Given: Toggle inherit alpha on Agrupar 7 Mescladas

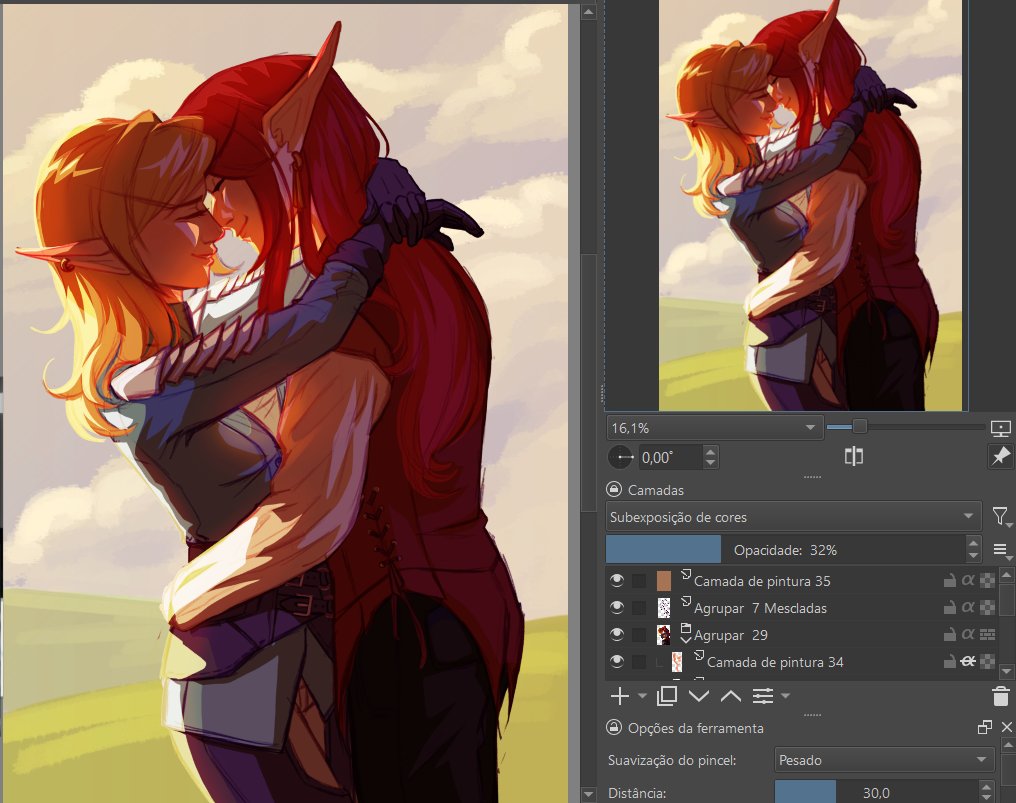Looking at the screenshot, I should (968, 608).
